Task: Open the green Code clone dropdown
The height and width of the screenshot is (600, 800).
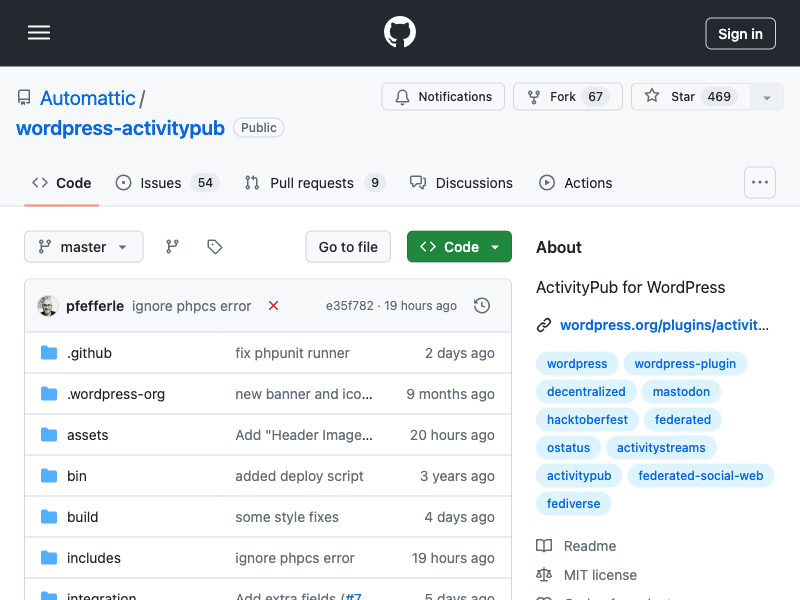Action: click(x=459, y=247)
